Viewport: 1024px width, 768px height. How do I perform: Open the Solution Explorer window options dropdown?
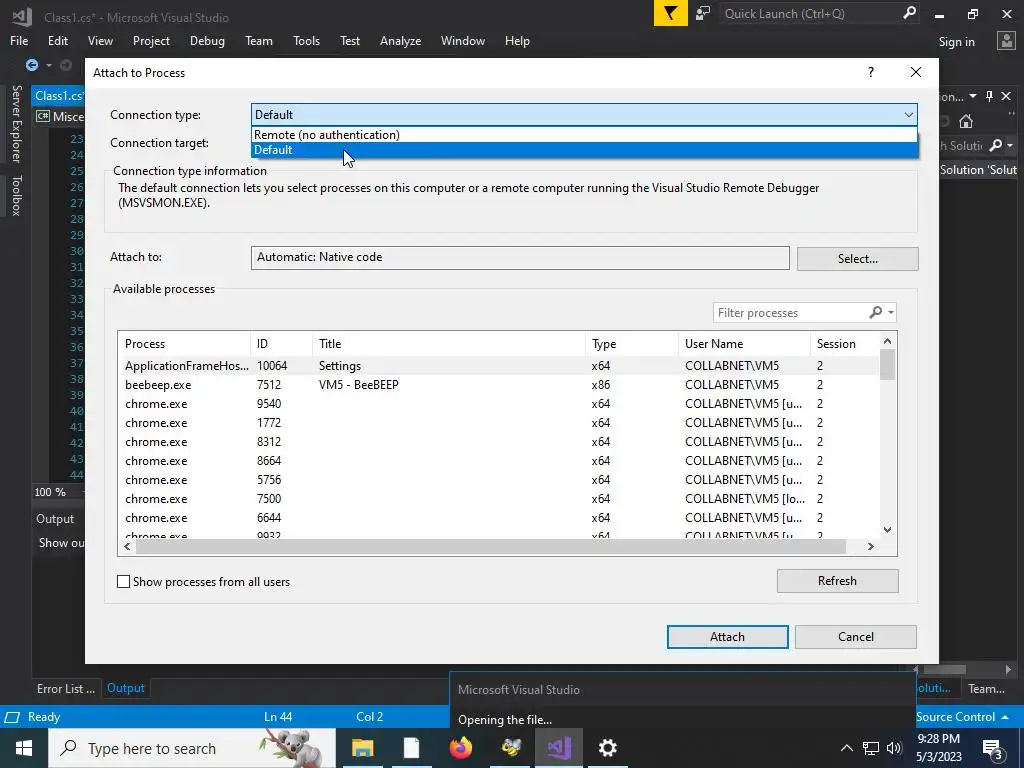coord(973,96)
